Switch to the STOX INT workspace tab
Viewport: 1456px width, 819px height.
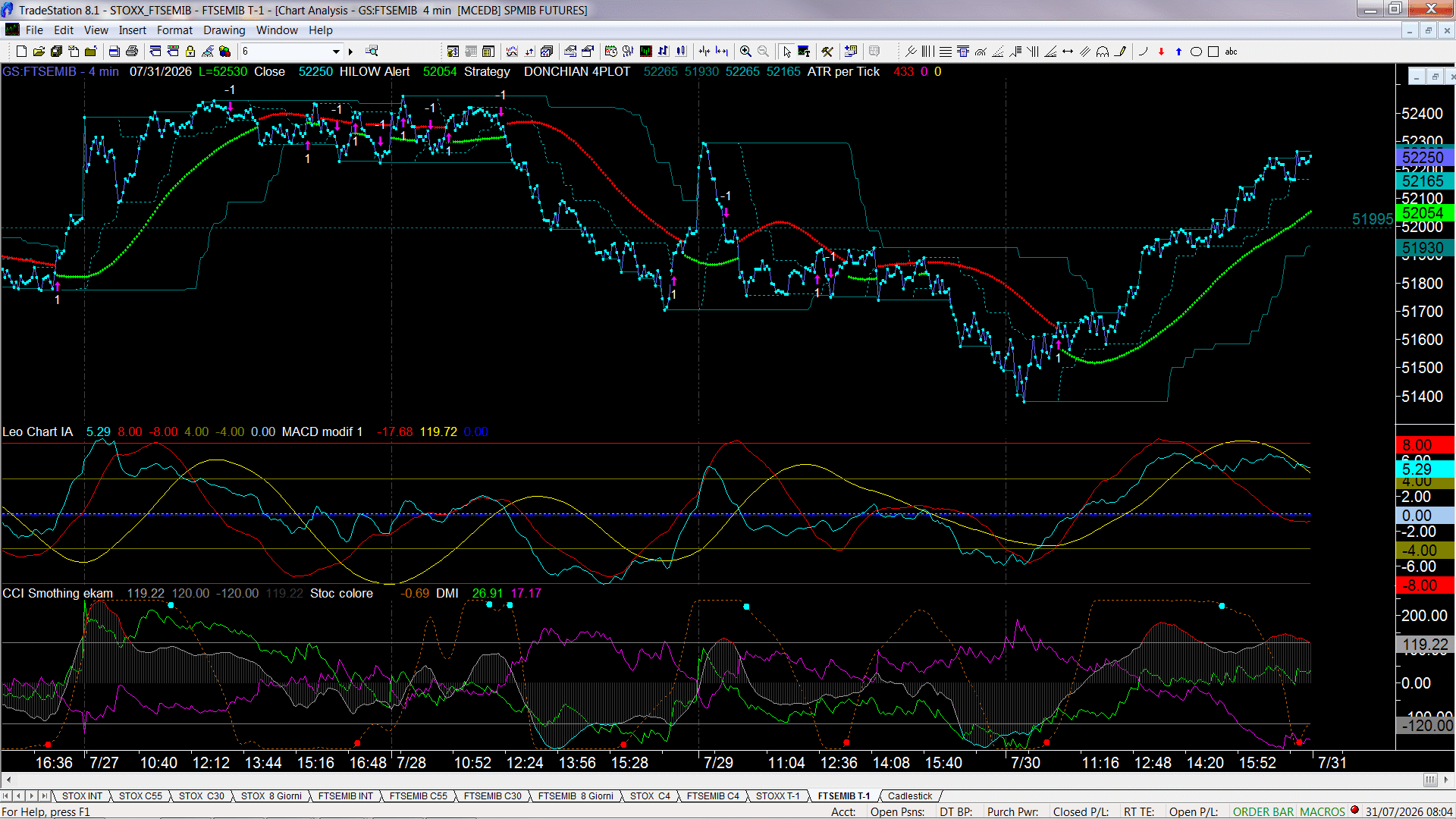[82, 796]
